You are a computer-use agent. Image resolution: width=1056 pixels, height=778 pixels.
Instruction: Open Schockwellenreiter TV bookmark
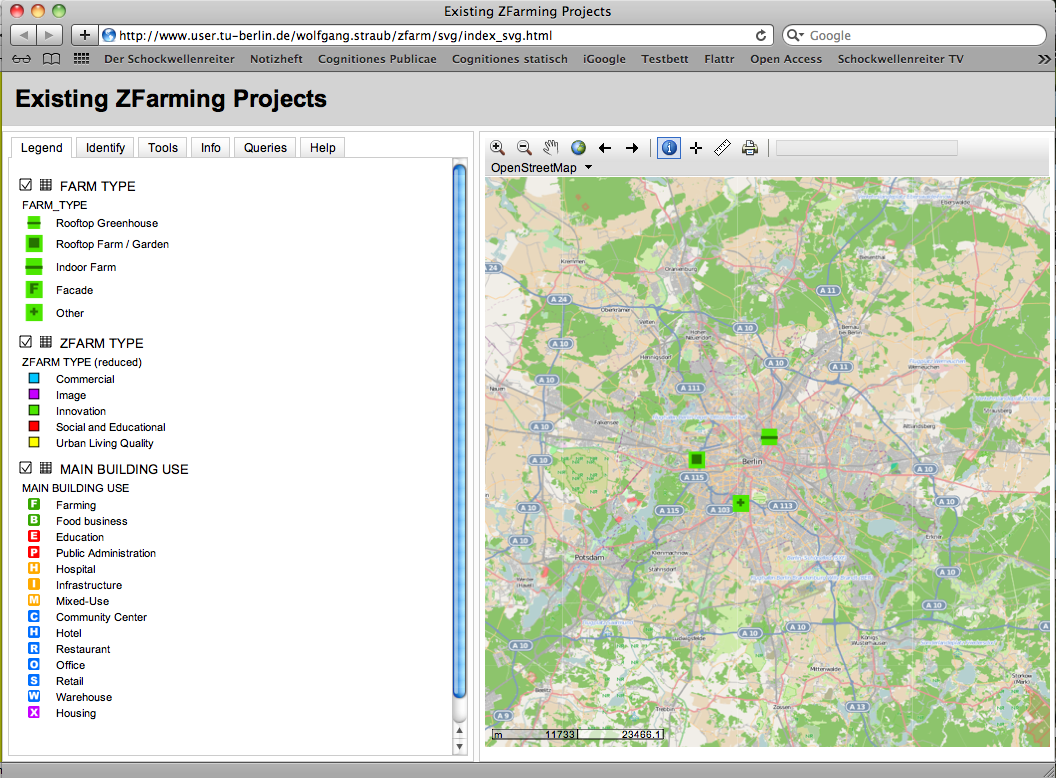point(900,59)
